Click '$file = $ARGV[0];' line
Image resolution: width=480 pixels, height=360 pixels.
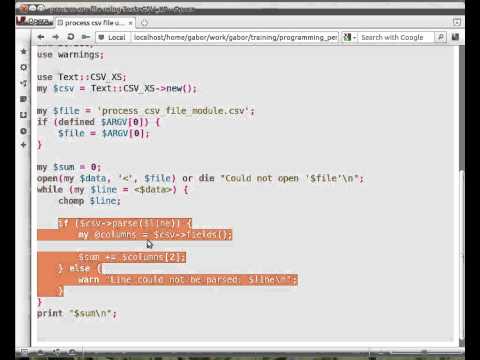pos(104,133)
